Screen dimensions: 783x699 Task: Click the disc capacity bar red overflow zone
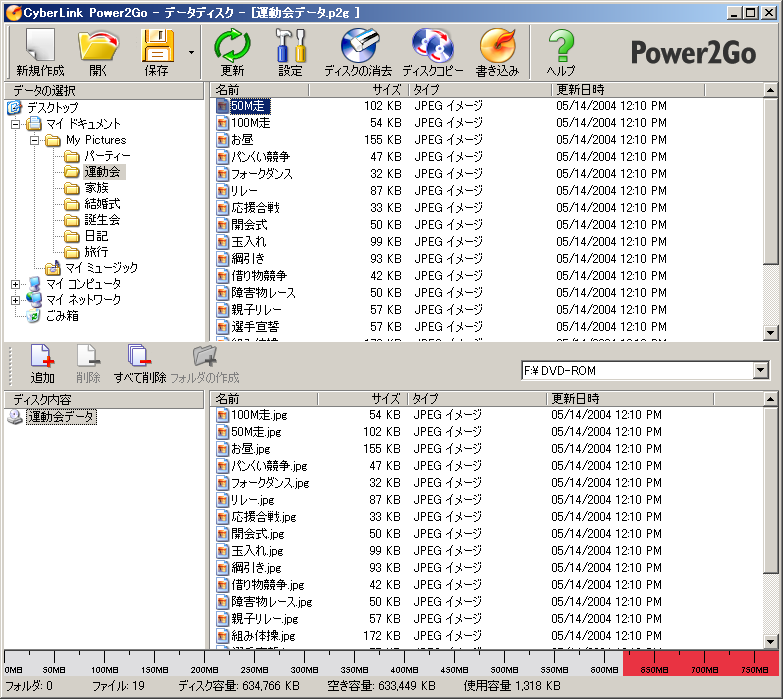[701, 664]
